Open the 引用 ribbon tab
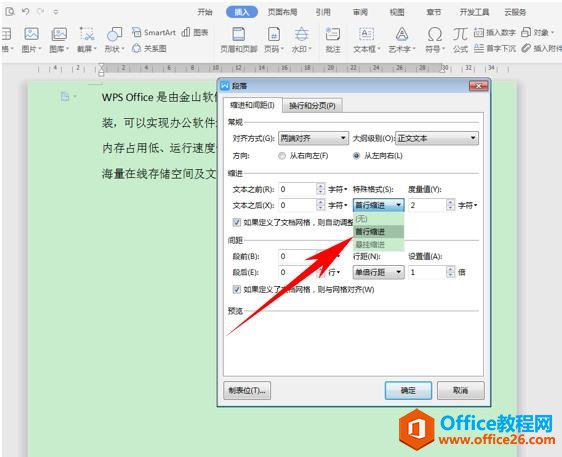 pyautogui.click(x=323, y=12)
